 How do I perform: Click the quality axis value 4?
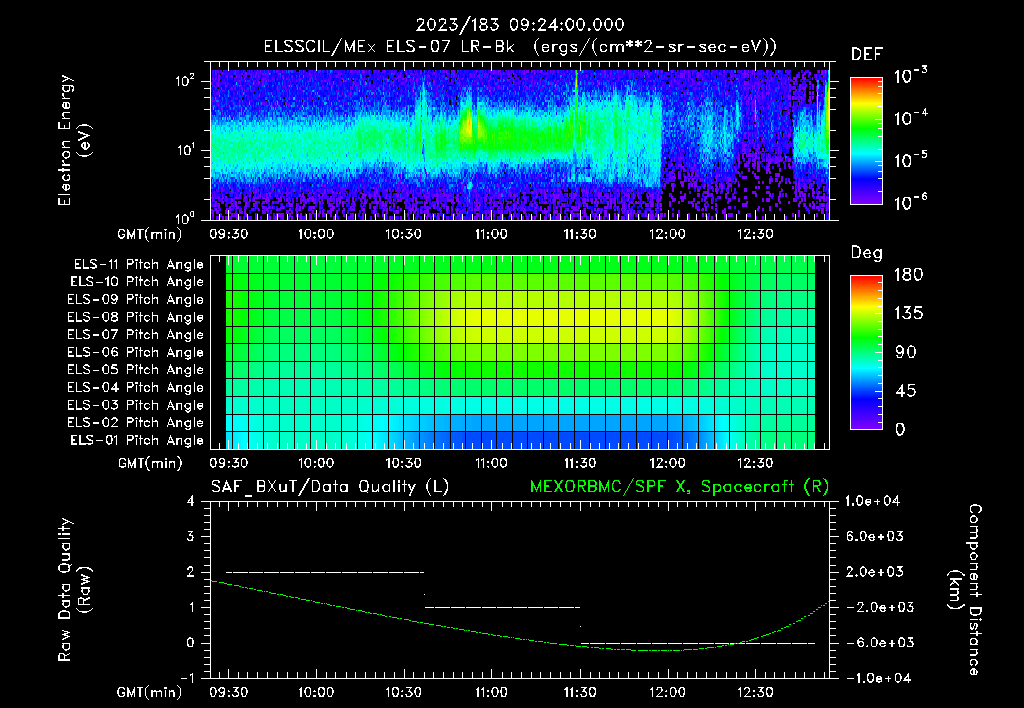coord(191,501)
